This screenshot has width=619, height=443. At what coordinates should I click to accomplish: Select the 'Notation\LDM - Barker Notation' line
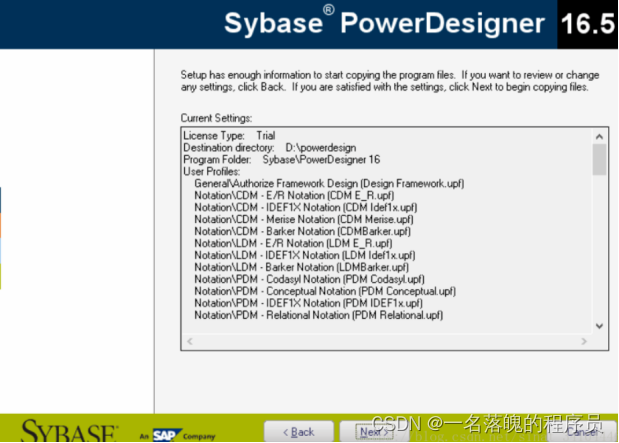click(x=302, y=267)
